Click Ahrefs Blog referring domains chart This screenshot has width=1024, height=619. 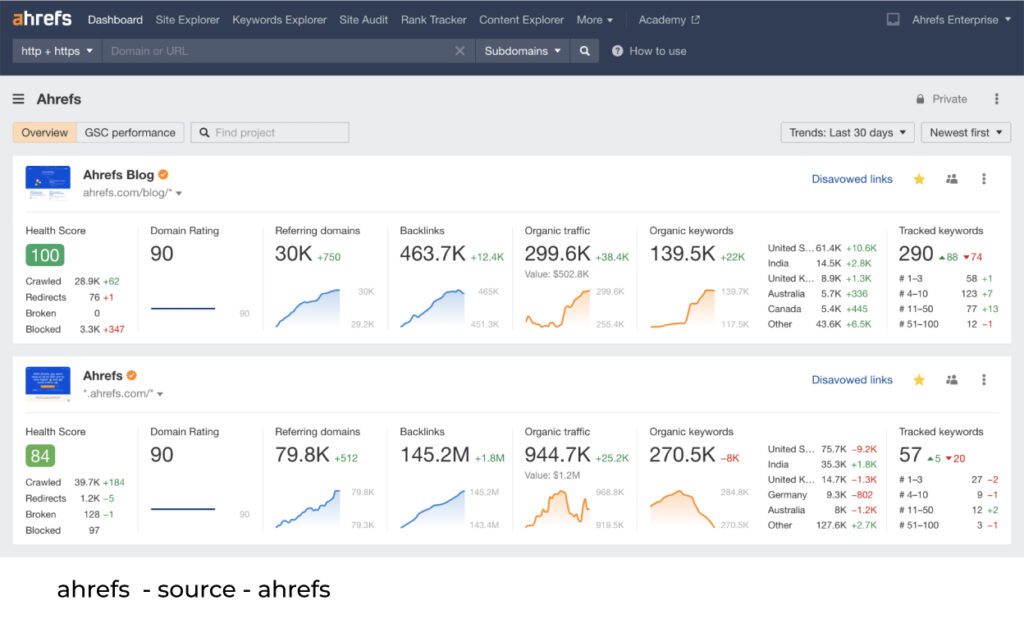pyautogui.click(x=308, y=308)
